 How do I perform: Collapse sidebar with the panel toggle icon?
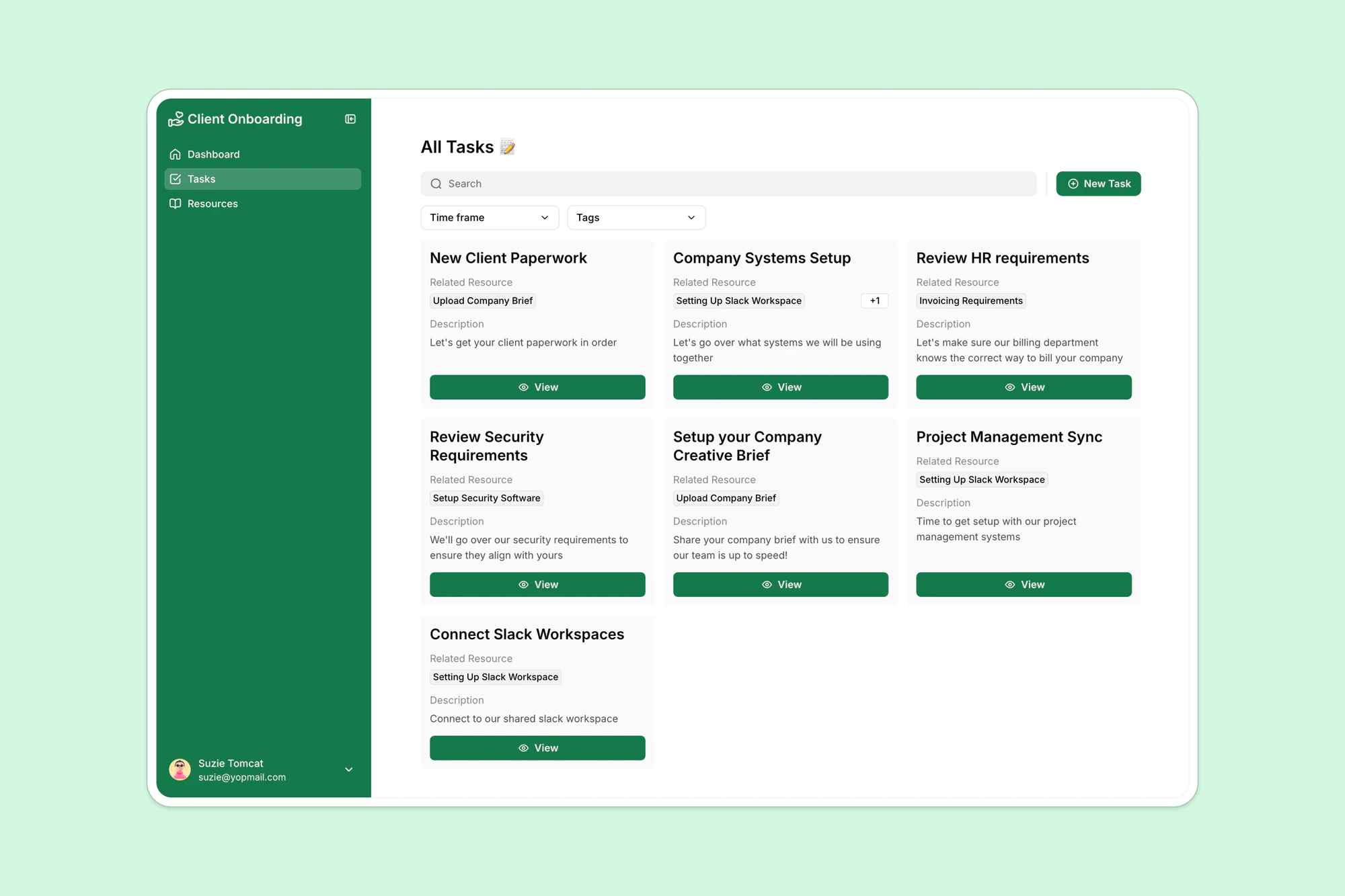350,119
